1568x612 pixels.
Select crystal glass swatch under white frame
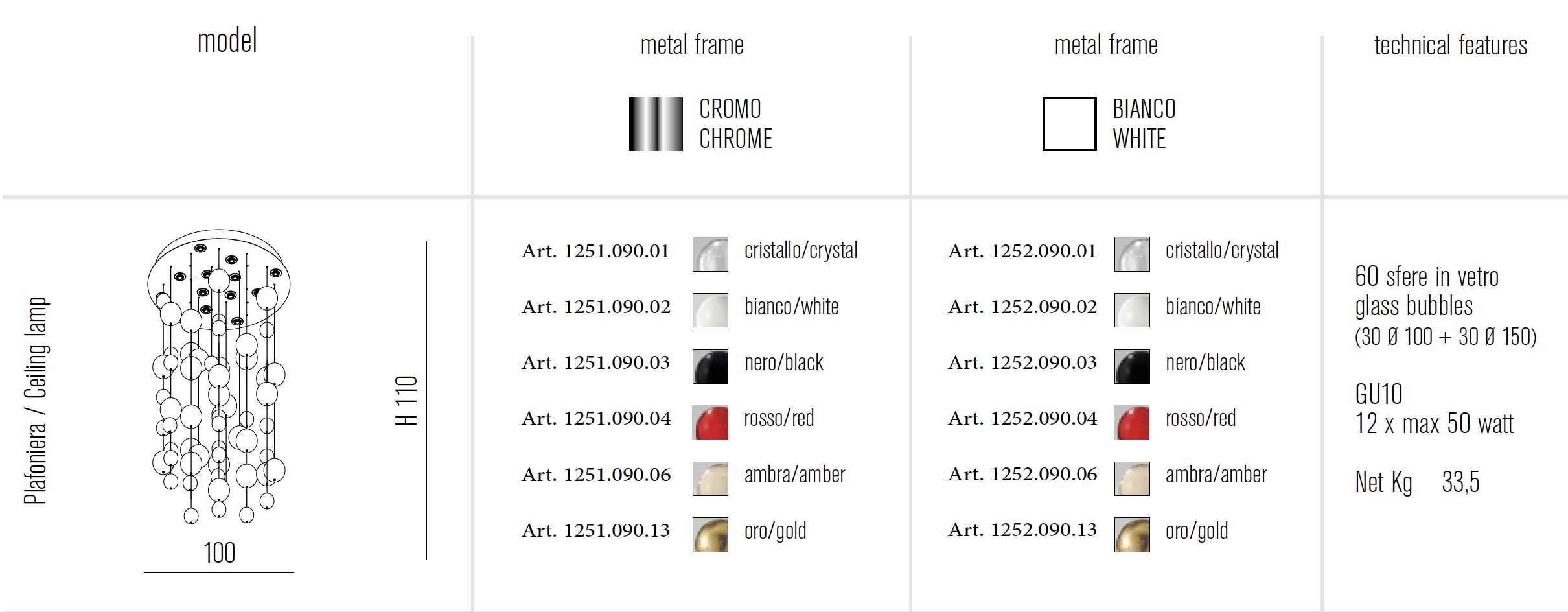pos(1132,253)
